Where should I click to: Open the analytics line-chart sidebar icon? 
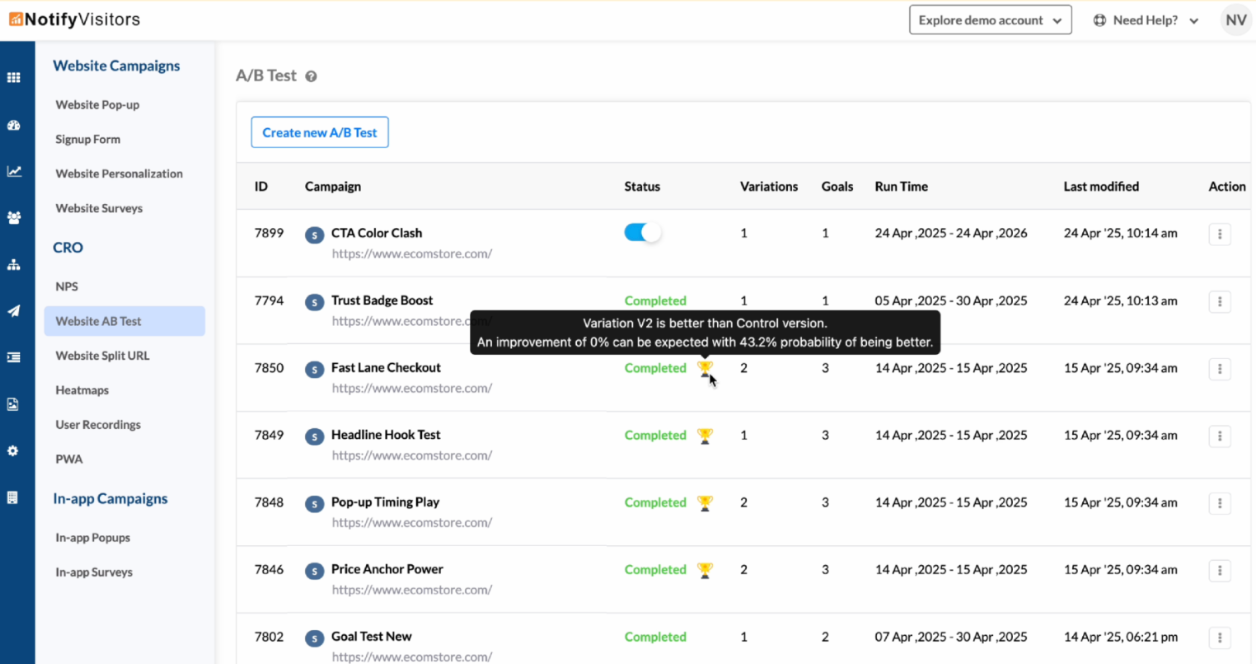(13, 171)
